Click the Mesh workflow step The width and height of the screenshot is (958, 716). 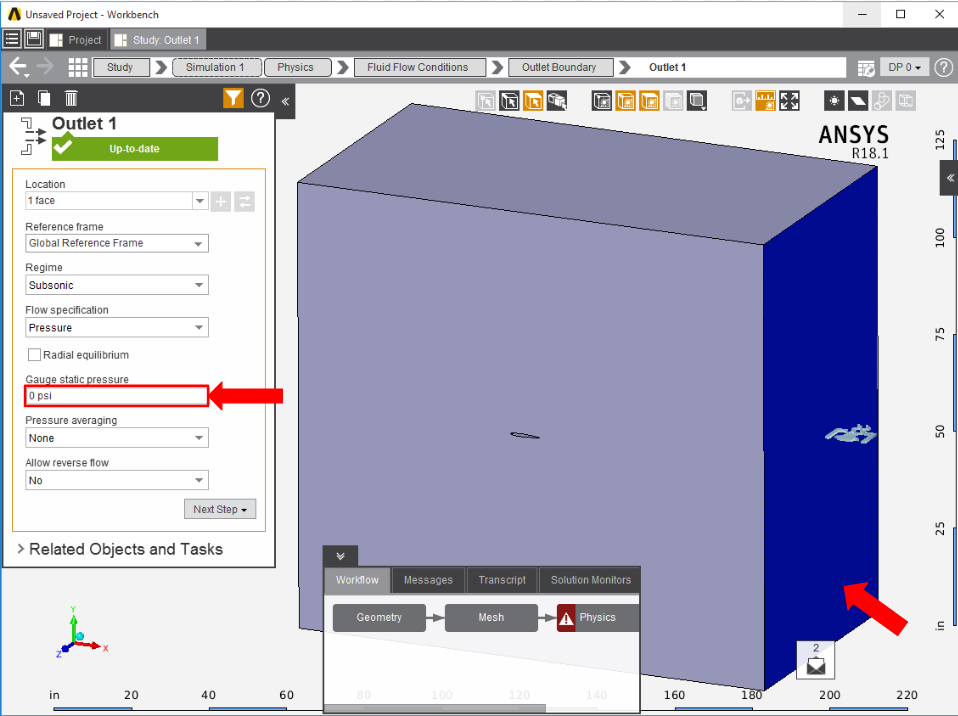pyautogui.click(x=491, y=618)
